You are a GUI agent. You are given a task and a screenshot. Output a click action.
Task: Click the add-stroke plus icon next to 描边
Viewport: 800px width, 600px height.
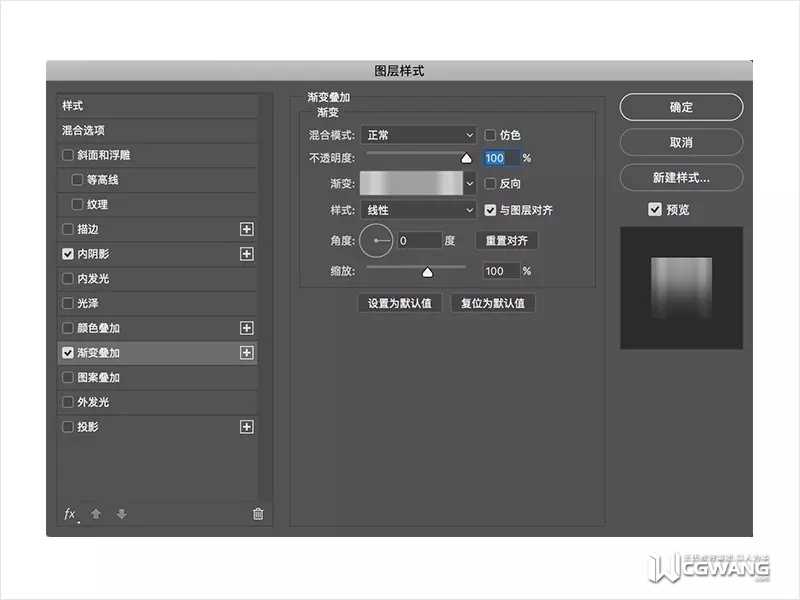click(246, 229)
